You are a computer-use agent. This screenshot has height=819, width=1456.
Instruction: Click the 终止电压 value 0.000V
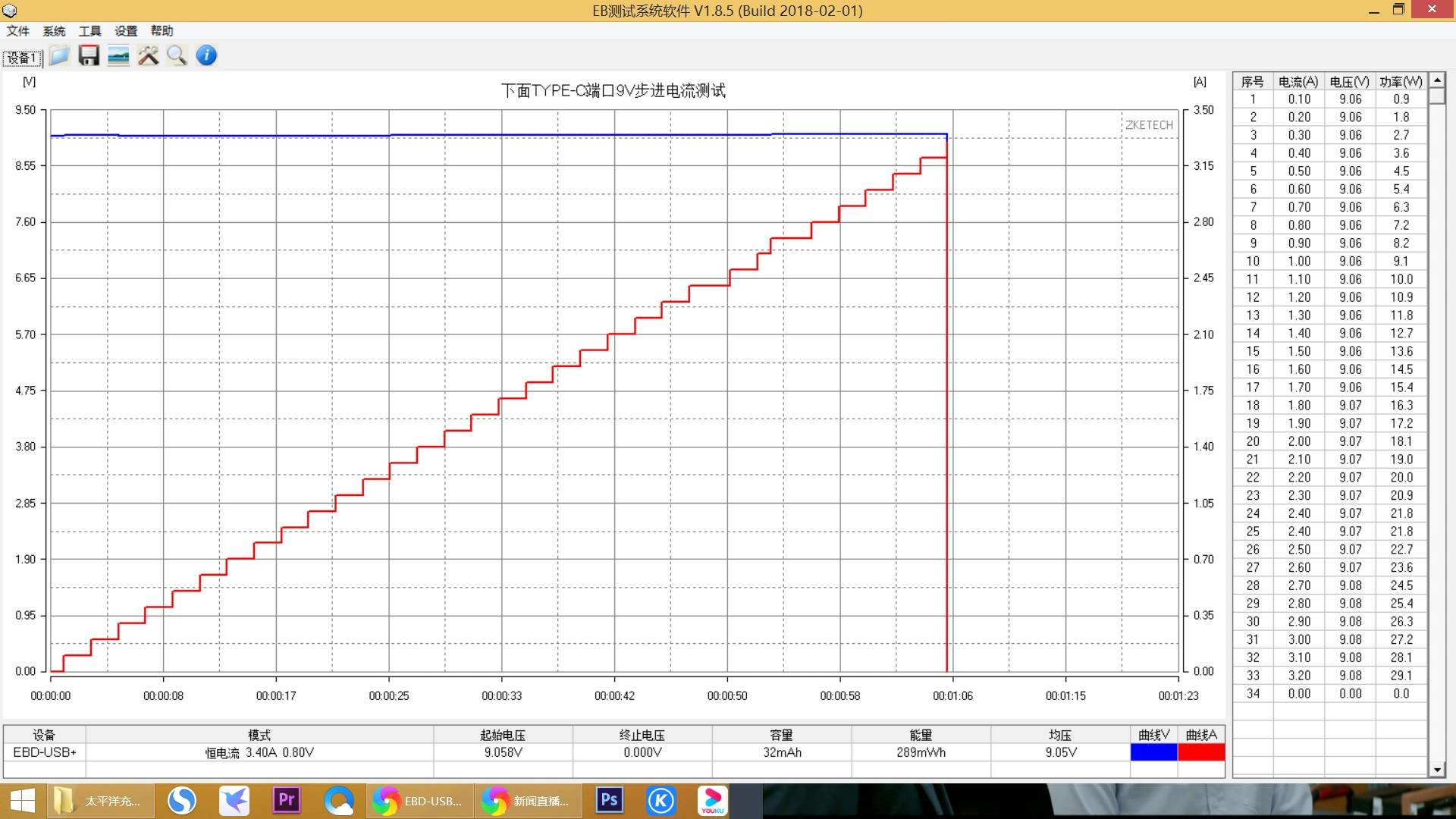(642, 752)
